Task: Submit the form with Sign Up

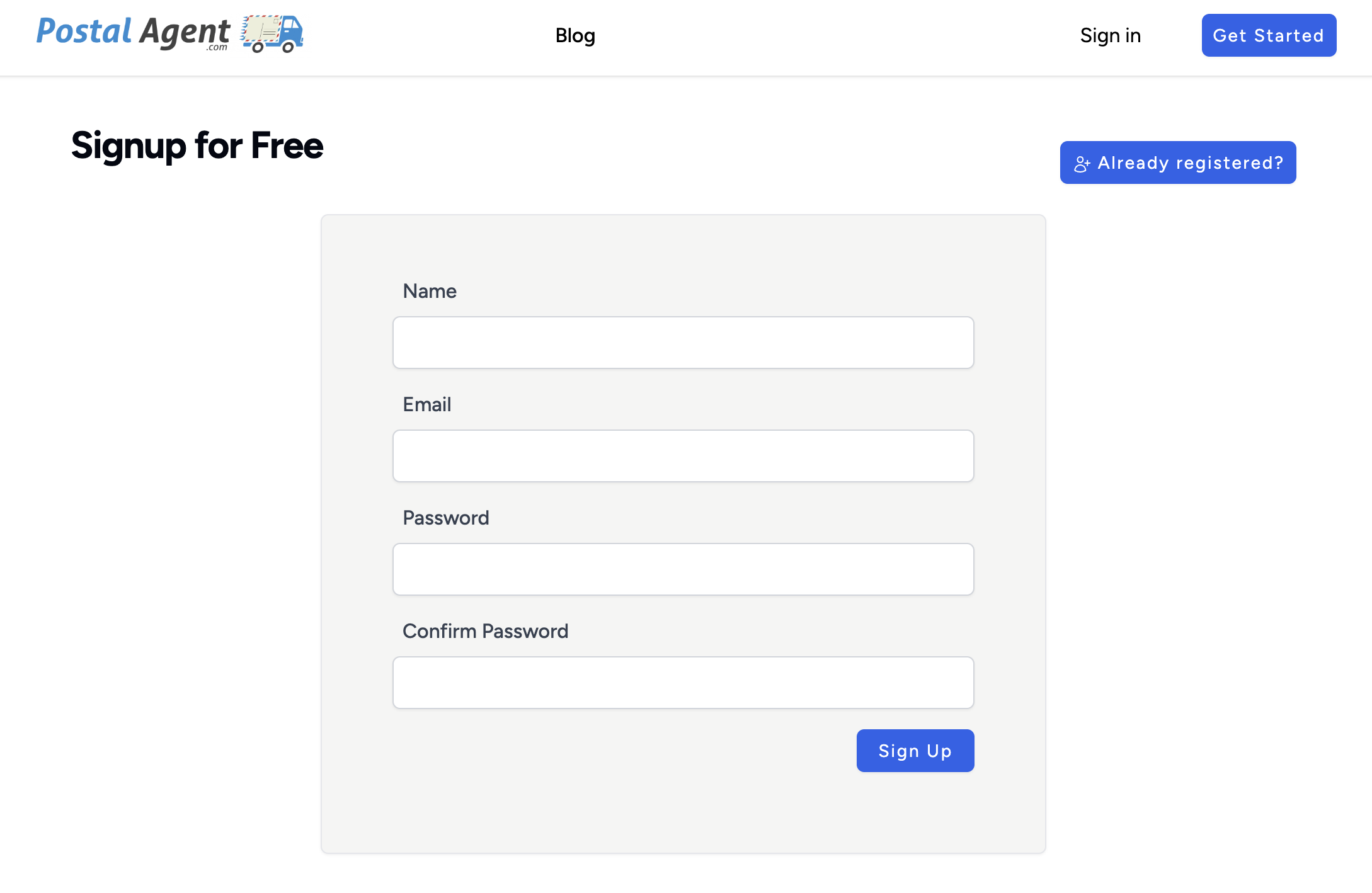Action: [x=915, y=751]
